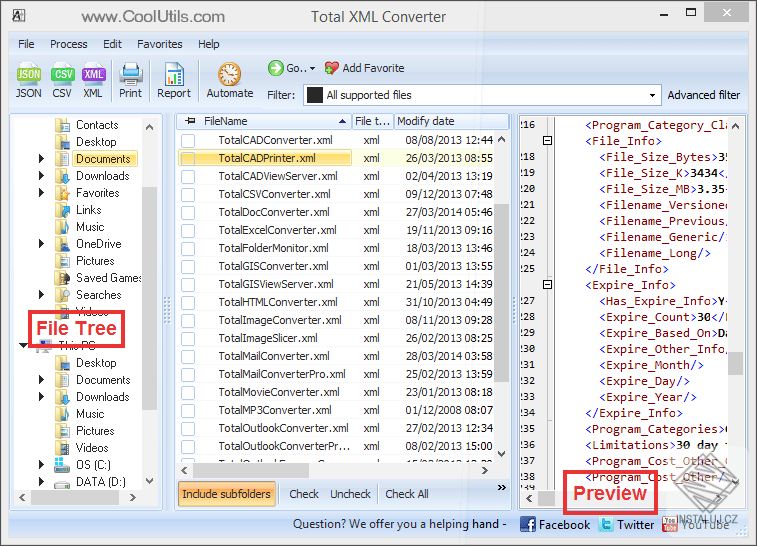Click the file list horizontal scrollbar
This screenshot has width=757, height=546.
coord(251,470)
